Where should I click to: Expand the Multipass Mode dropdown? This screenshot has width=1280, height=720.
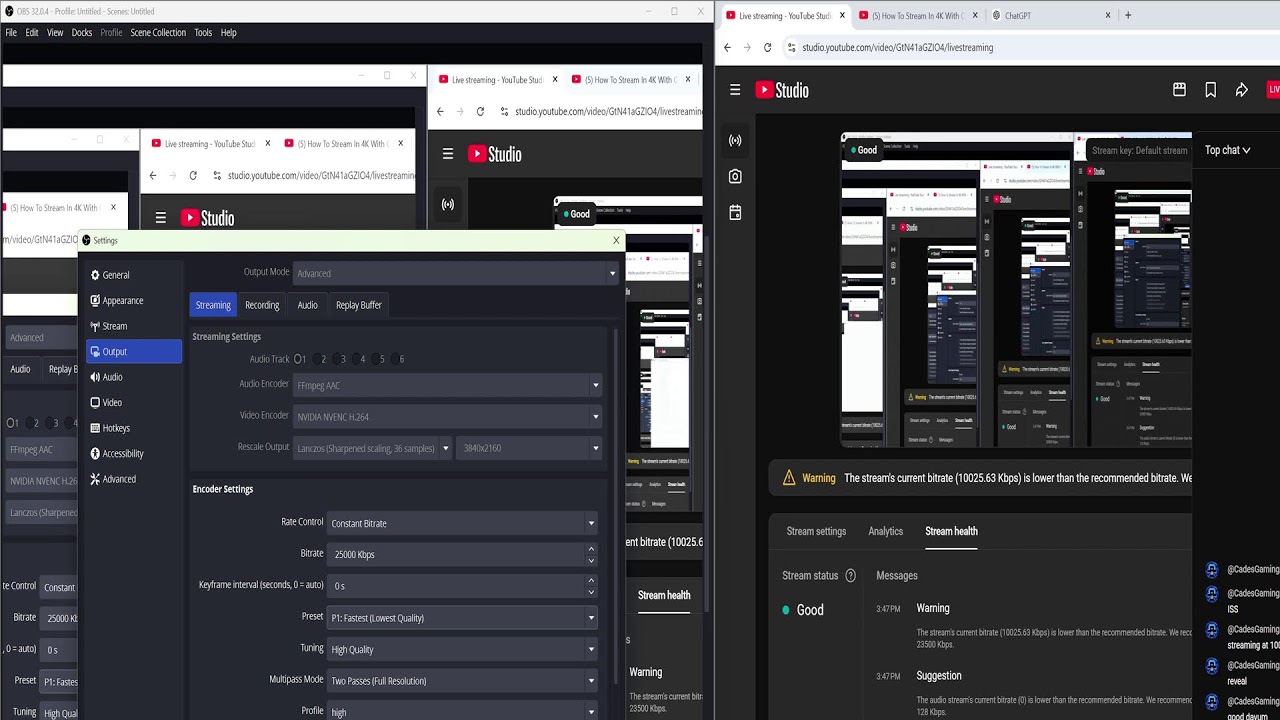pos(463,681)
